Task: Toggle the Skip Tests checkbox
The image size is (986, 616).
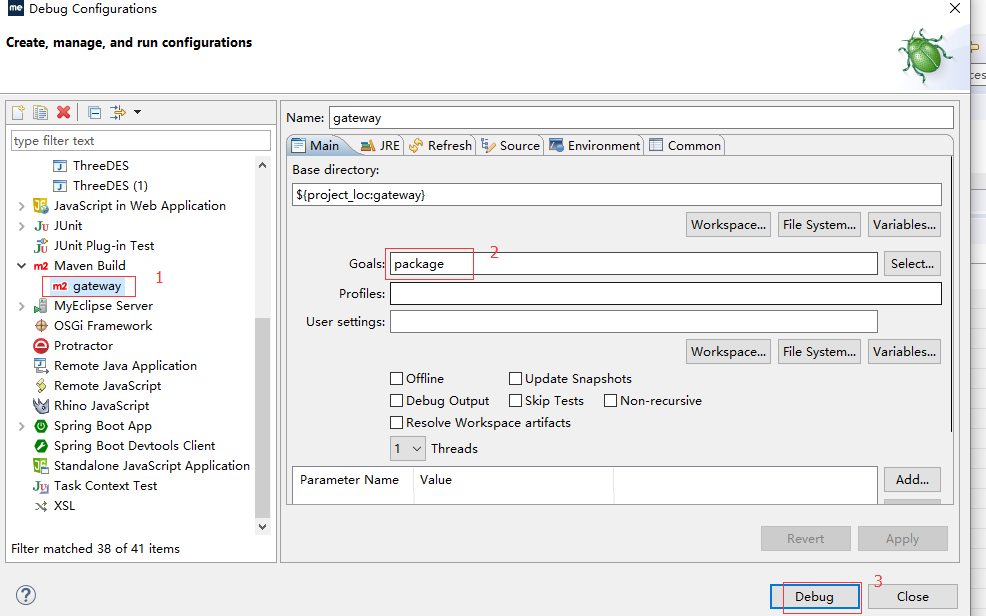Action: [515, 400]
